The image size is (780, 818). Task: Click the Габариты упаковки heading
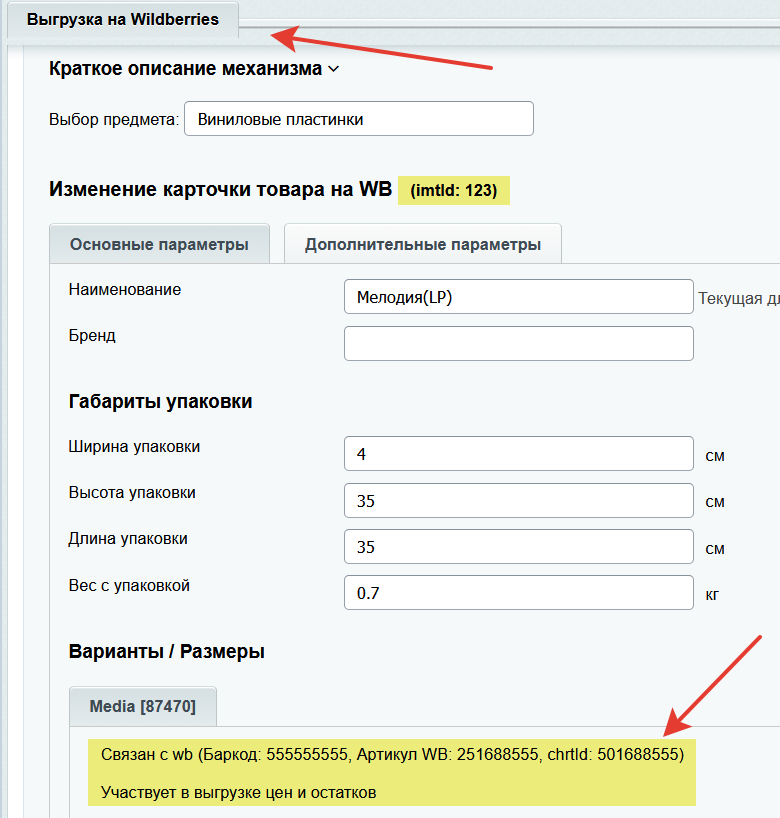pyautogui.click(x=160, y=402)
